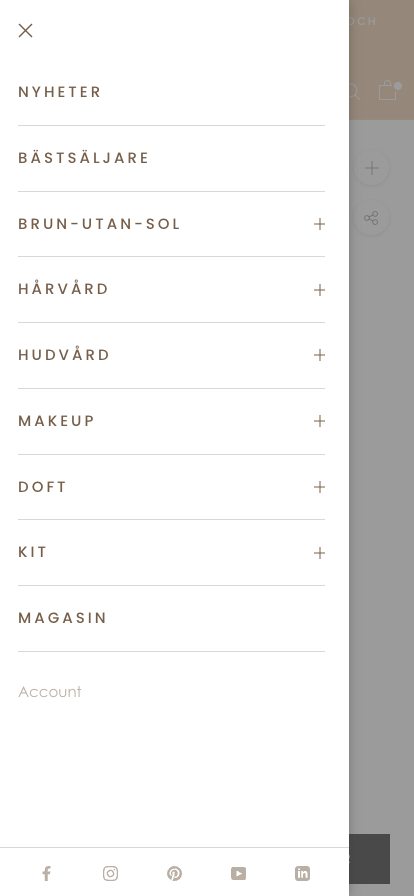Open the LinkedIn social link

tap(302, 873)
